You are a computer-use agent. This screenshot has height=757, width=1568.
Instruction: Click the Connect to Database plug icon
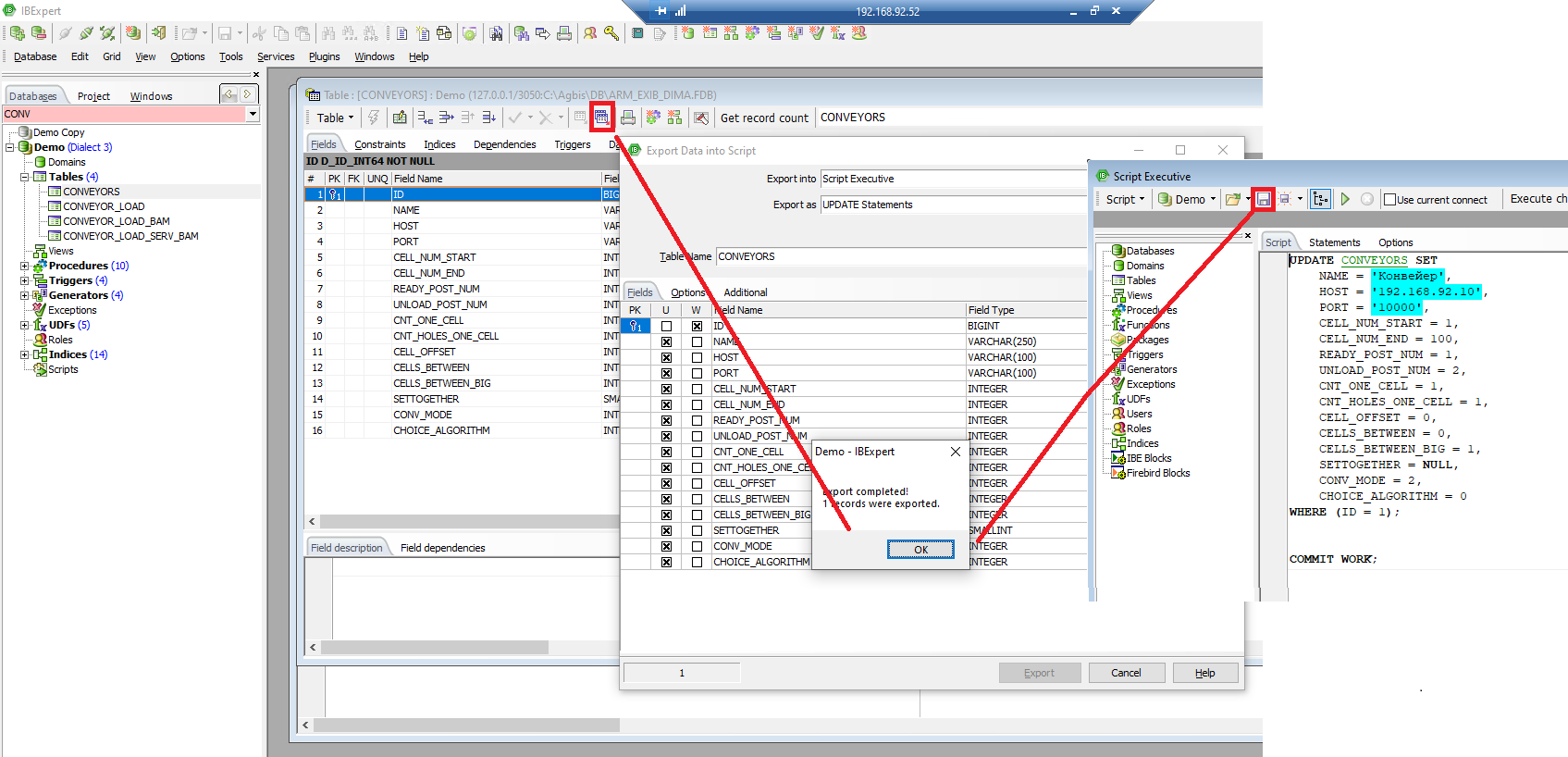tap(65, 33)
